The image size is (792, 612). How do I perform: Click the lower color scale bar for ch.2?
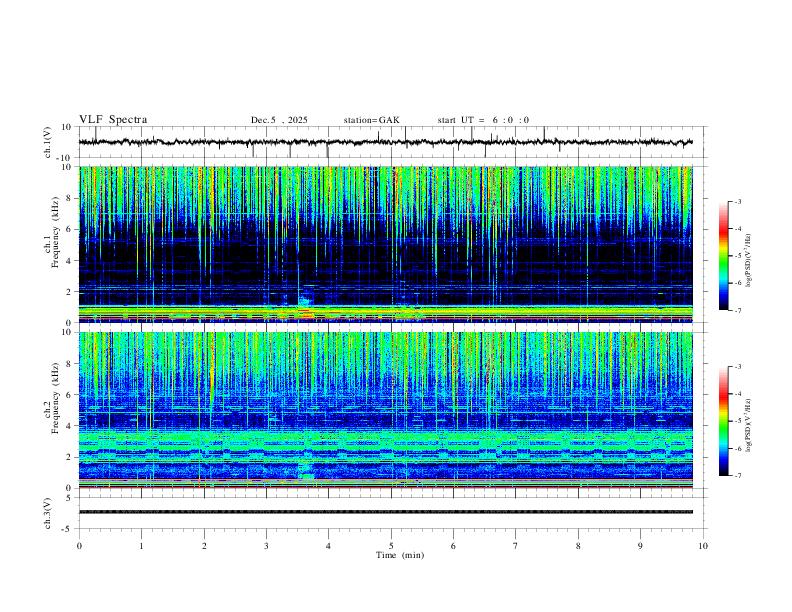(724, 421)
